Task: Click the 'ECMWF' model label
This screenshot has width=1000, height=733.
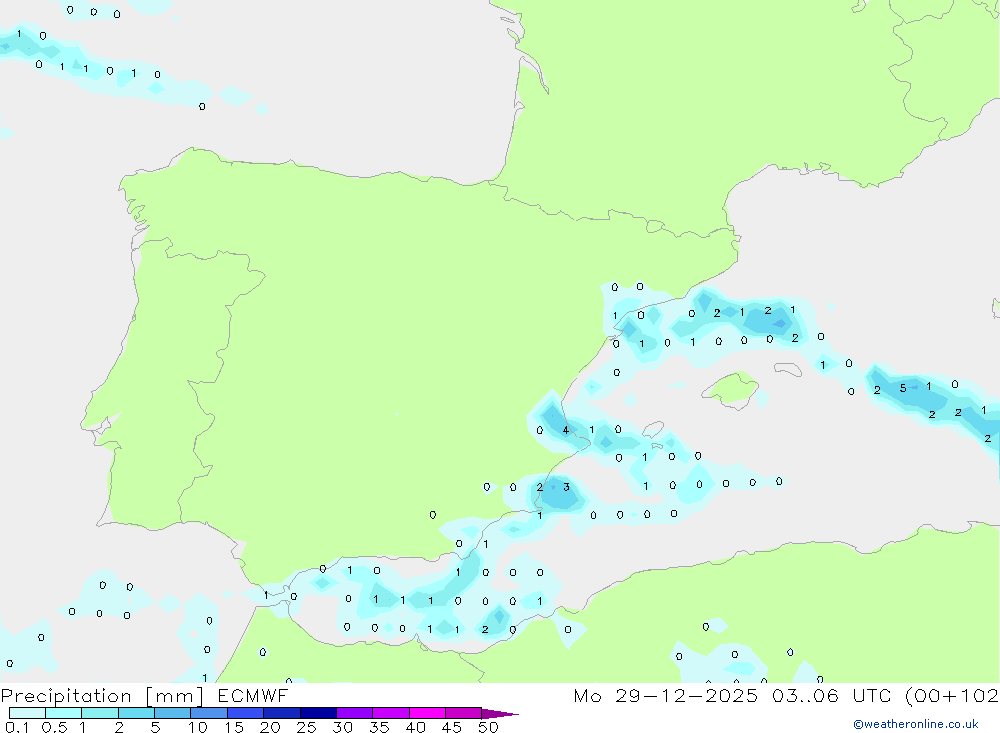Action: (x=253, y=695)
